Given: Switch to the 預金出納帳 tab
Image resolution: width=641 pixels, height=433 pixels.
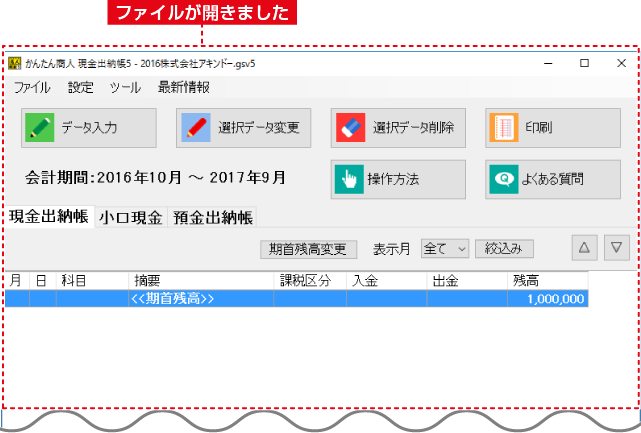Looking at the screenshot, I should pyautogui.click(x=213, y=217).
